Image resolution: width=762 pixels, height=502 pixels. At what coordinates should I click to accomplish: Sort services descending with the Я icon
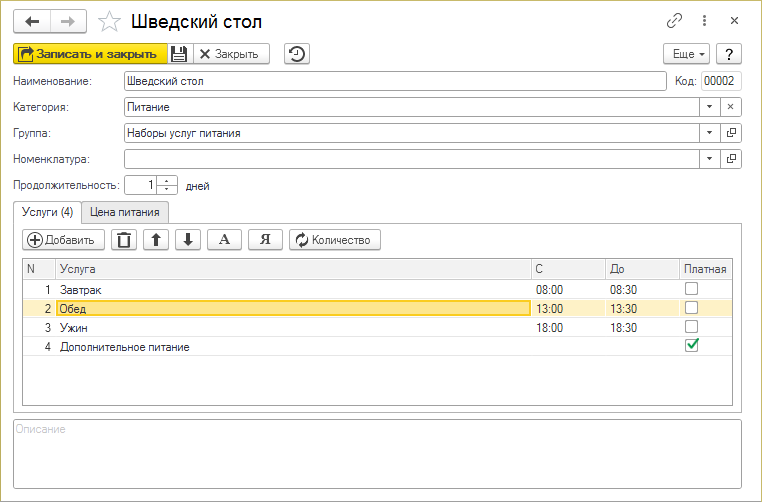click(x=265, y=240)
